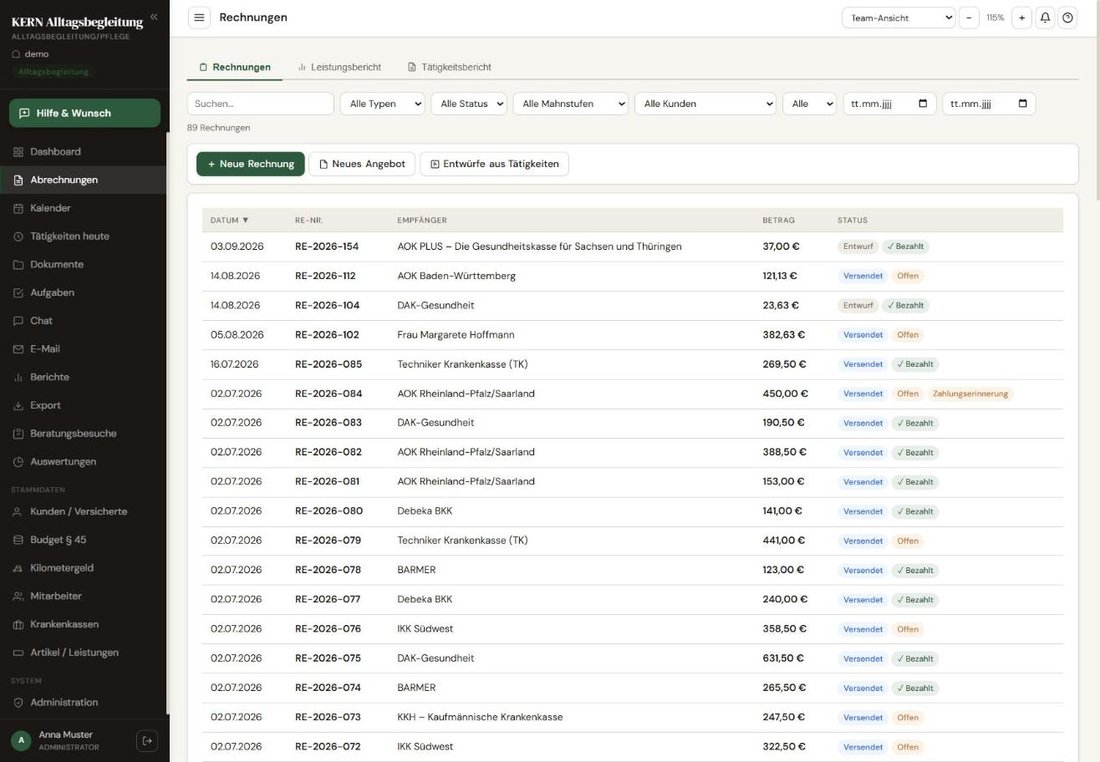Open invoice RE-2026-084

pyautogui.click(x=328, y=394)
